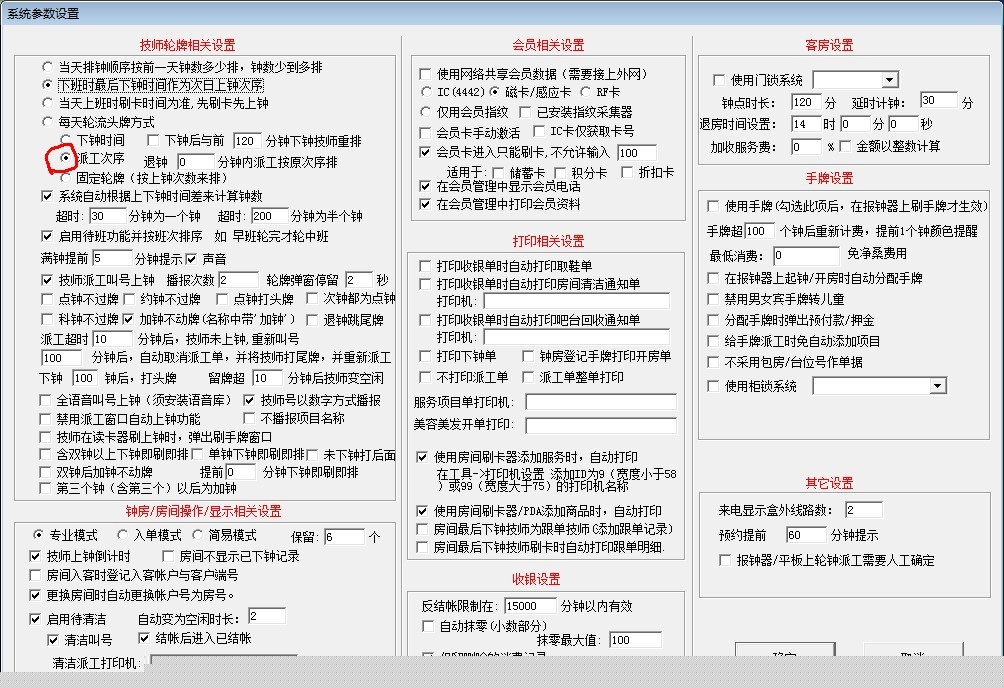Viewport: 1004px width, 688px height.
Task: Uncheck 加钟不动牌 checkbox
Action: 128,319
